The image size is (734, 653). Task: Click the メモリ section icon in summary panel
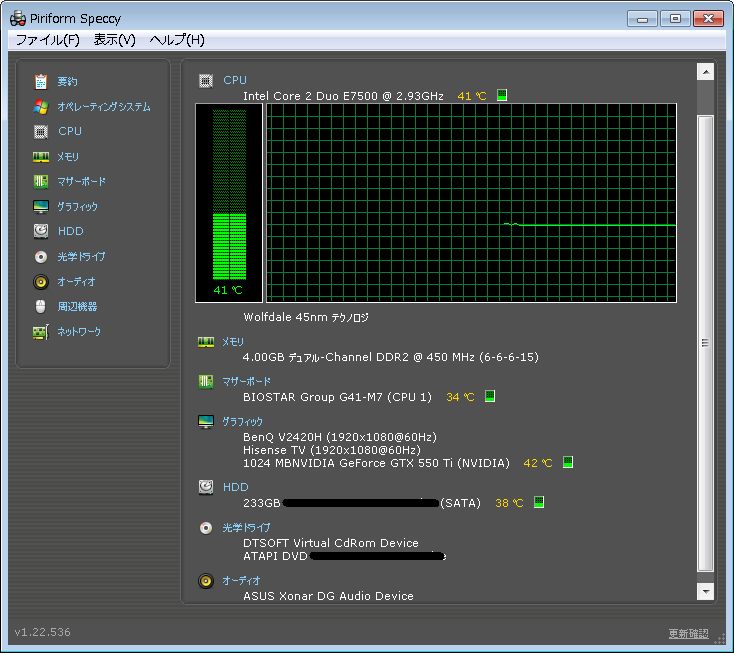click(x=206, y=342)
